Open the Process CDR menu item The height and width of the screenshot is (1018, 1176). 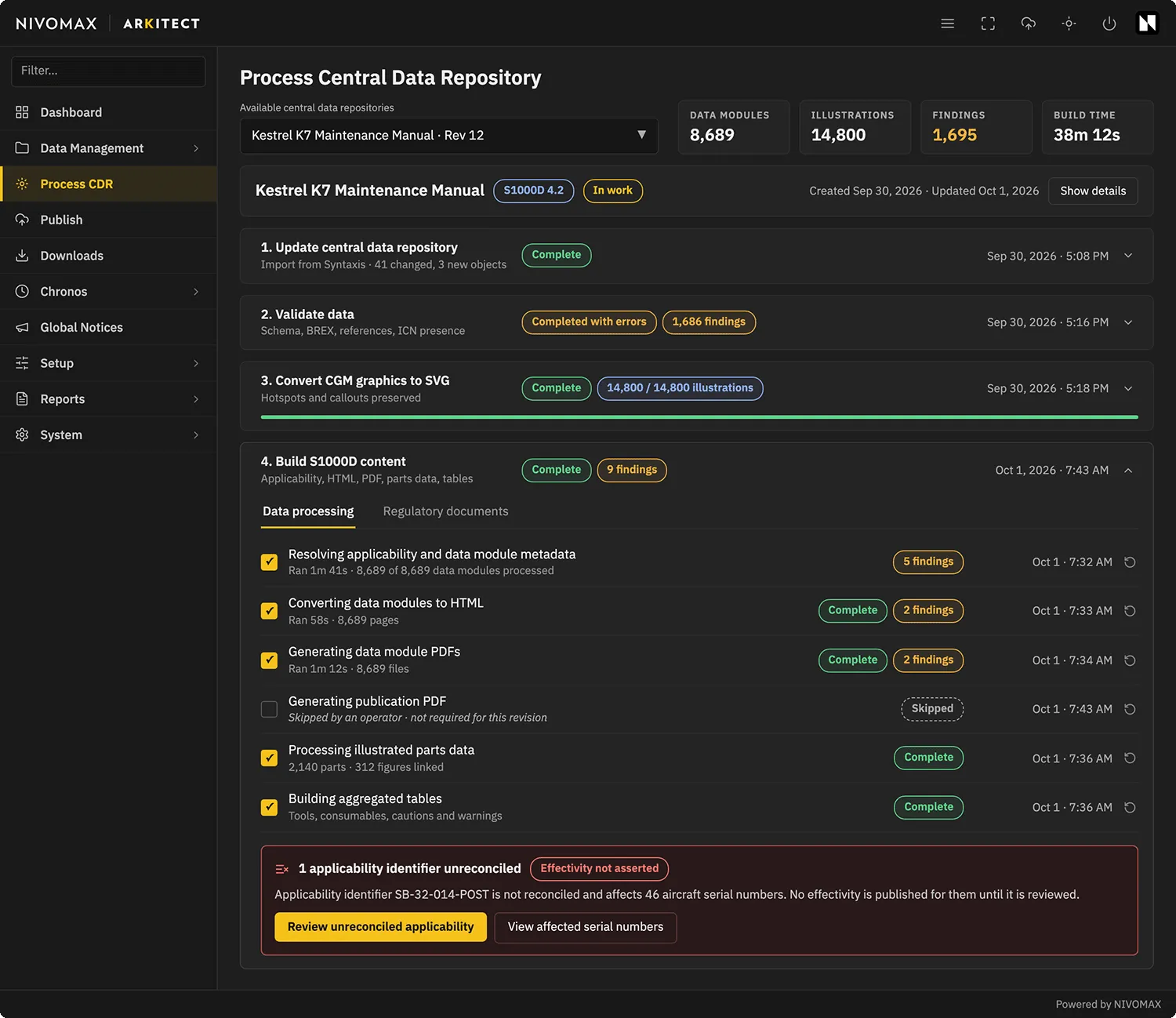click(x=108, y=184)
